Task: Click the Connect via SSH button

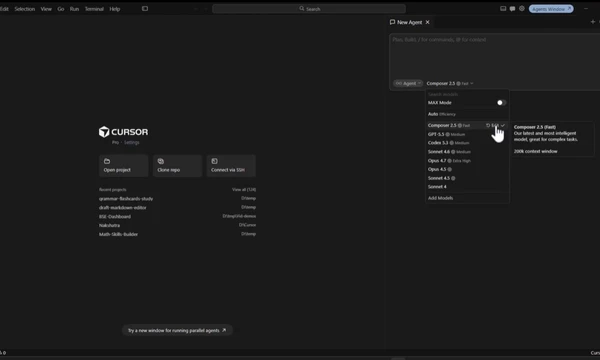Action: tap(231, 166)
